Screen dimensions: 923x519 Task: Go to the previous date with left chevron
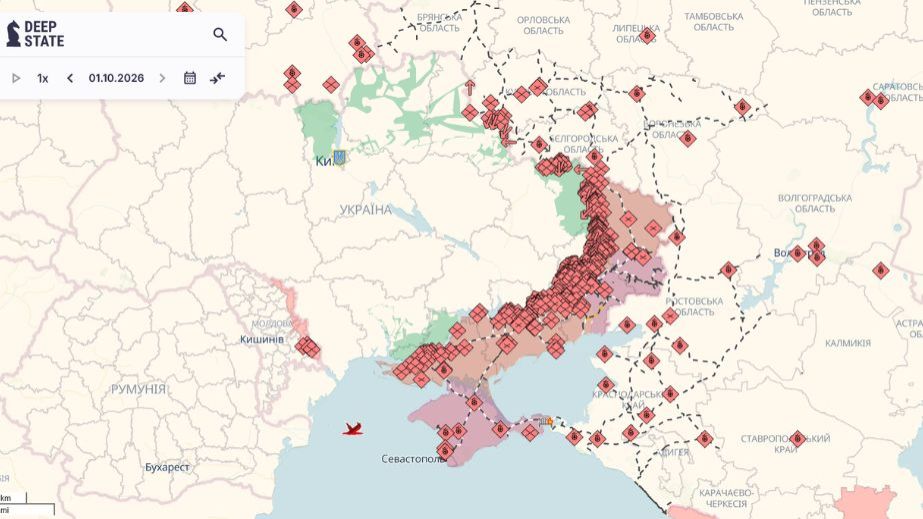[70, 78]
